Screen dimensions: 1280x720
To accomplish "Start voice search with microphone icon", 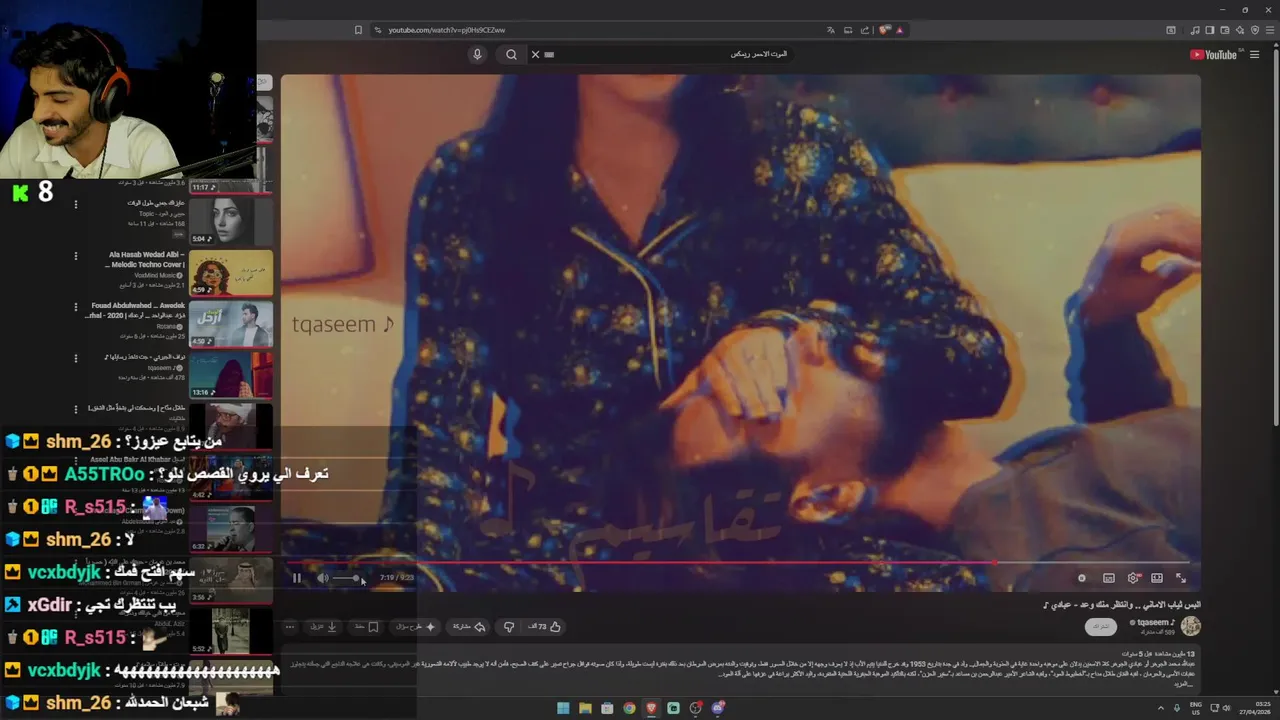I will pos(477,54).
